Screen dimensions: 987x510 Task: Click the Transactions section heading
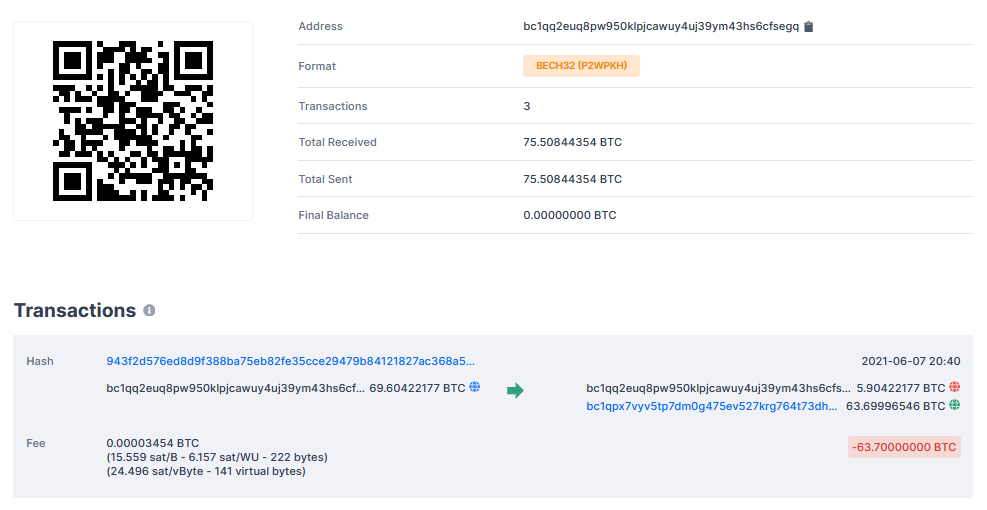click(x=75, y=310)
